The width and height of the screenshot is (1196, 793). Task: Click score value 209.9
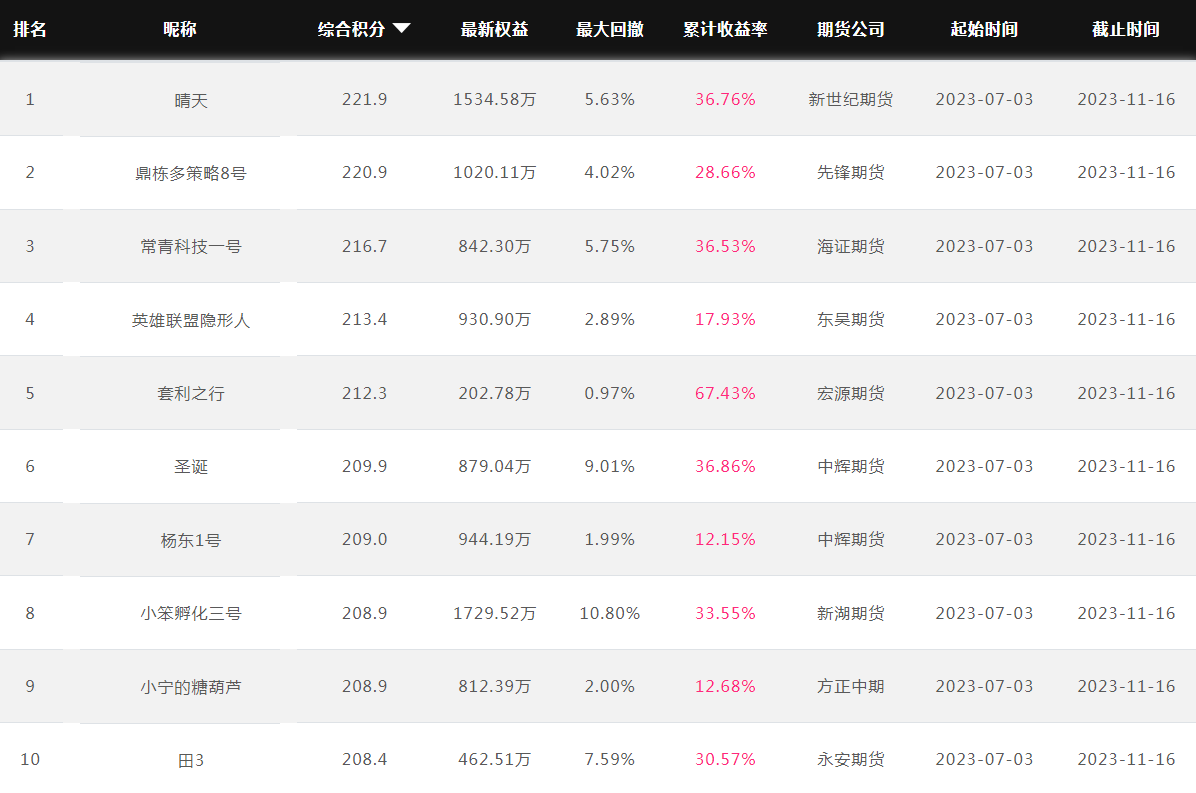365,466
